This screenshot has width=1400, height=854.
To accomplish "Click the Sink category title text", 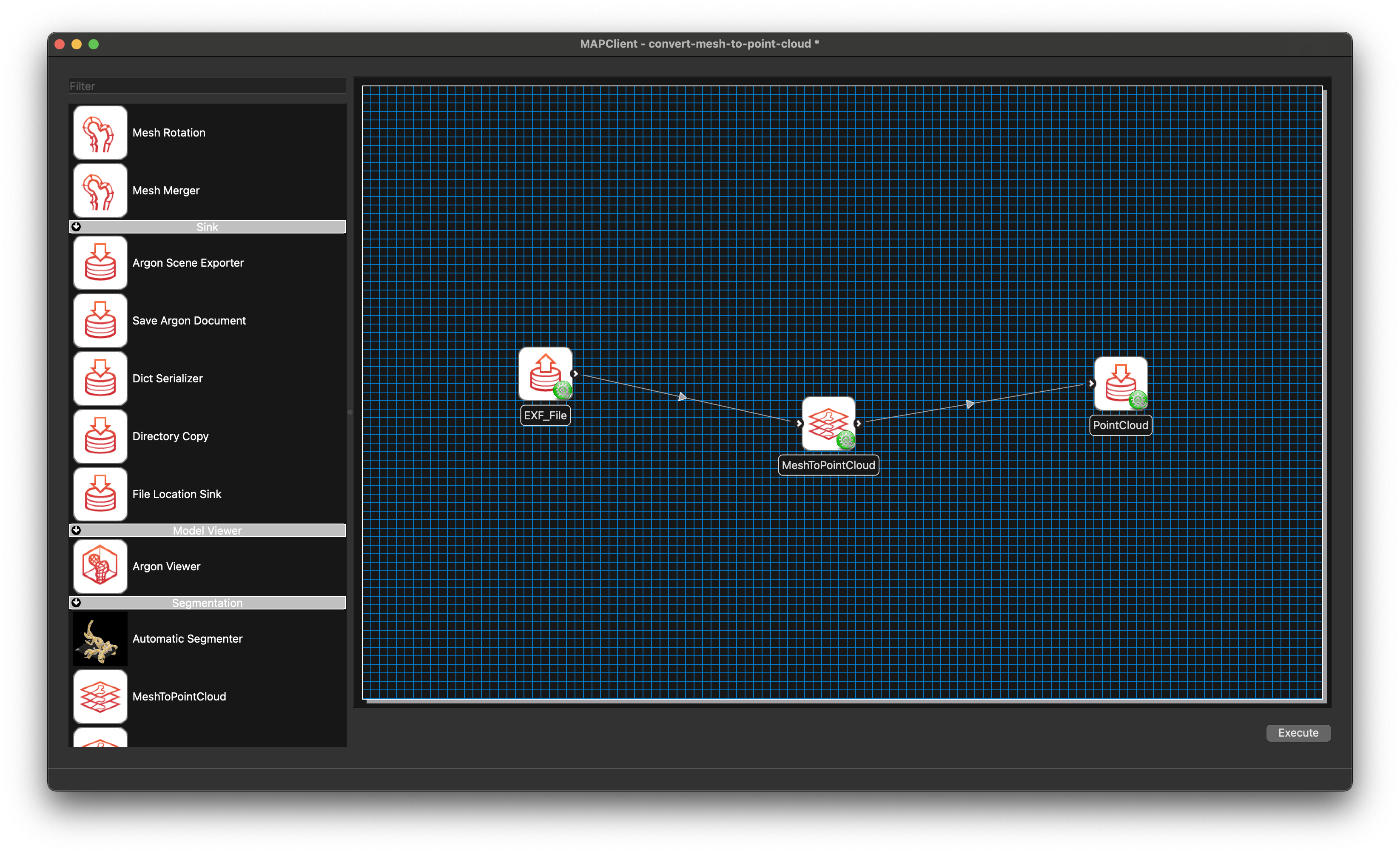I will pos(207,227).
